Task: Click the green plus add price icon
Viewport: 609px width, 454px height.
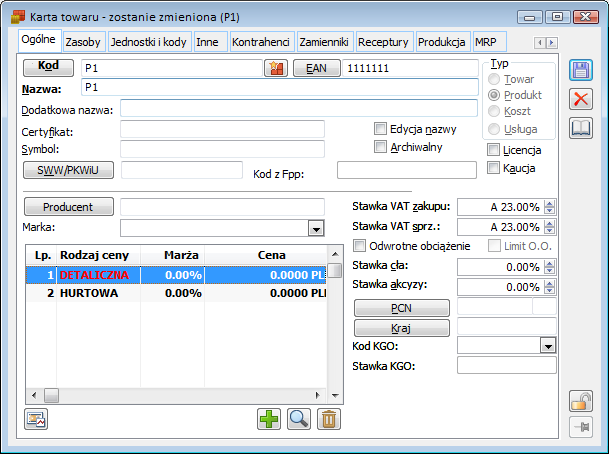Action: click(269, 419)
